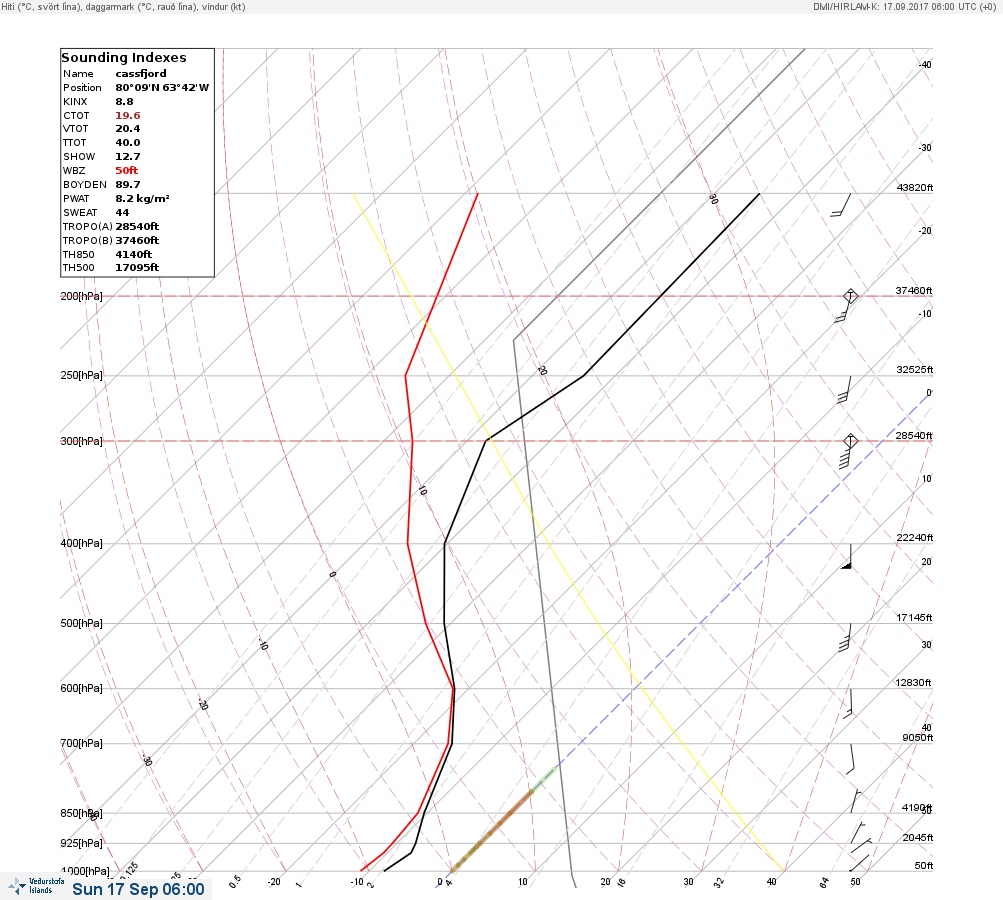Viewport: 1003px width, 900px height.
Task: Click the 925[hPa] pressure label
Action: click(81, 843)
